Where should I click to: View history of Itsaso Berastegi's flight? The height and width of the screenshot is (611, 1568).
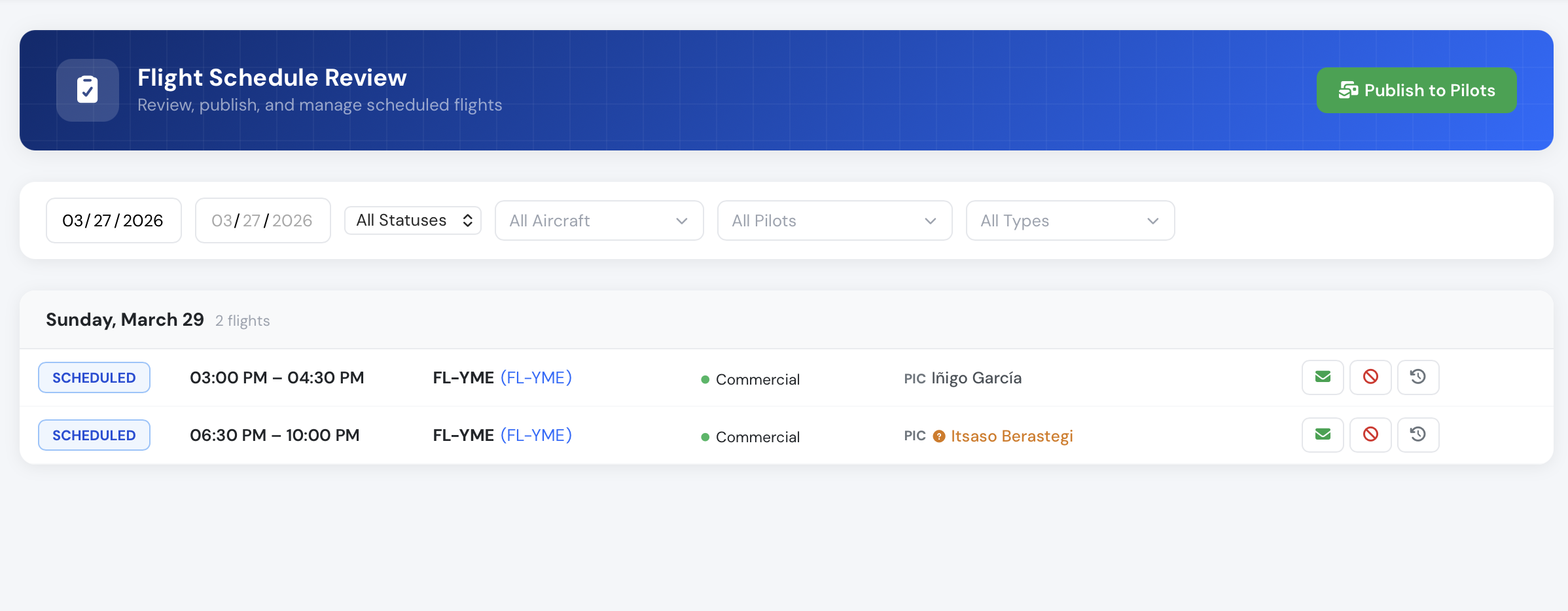coord(1418,435)
